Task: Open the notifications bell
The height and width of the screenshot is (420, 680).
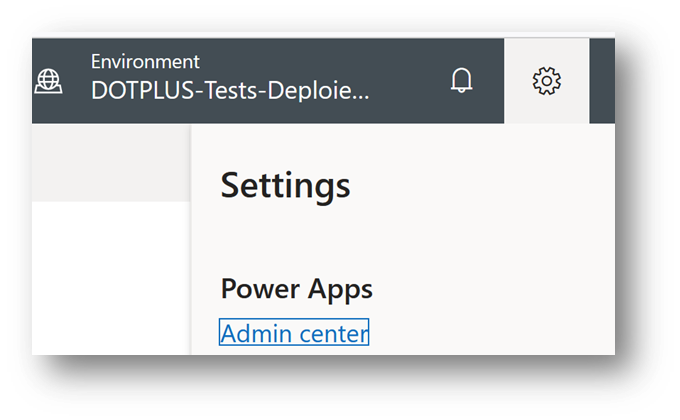Action: click(461, 81)
